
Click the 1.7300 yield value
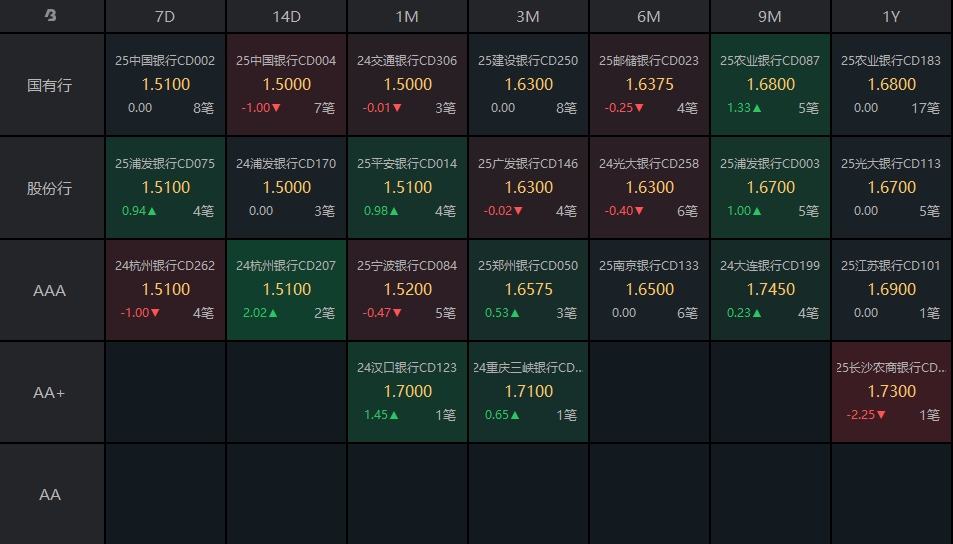(892, 391)
